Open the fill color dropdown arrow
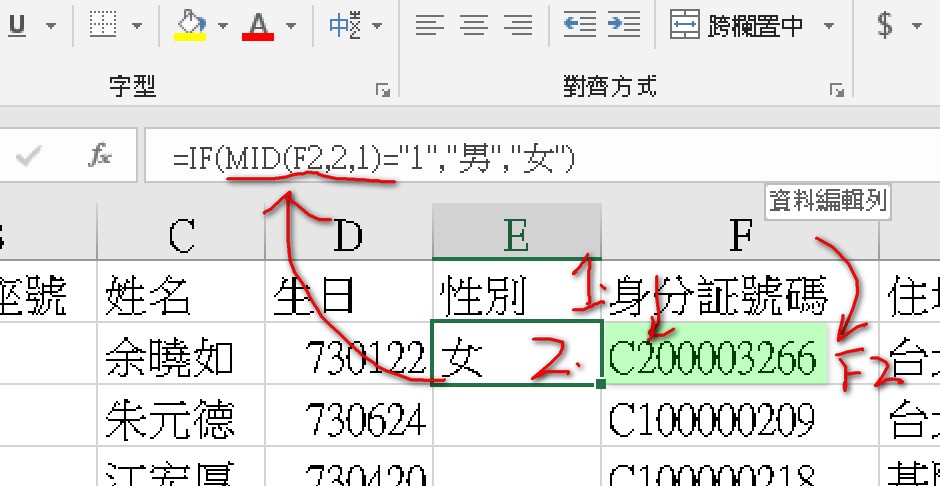Screen dimensions: 940x486 pos(222,25)
